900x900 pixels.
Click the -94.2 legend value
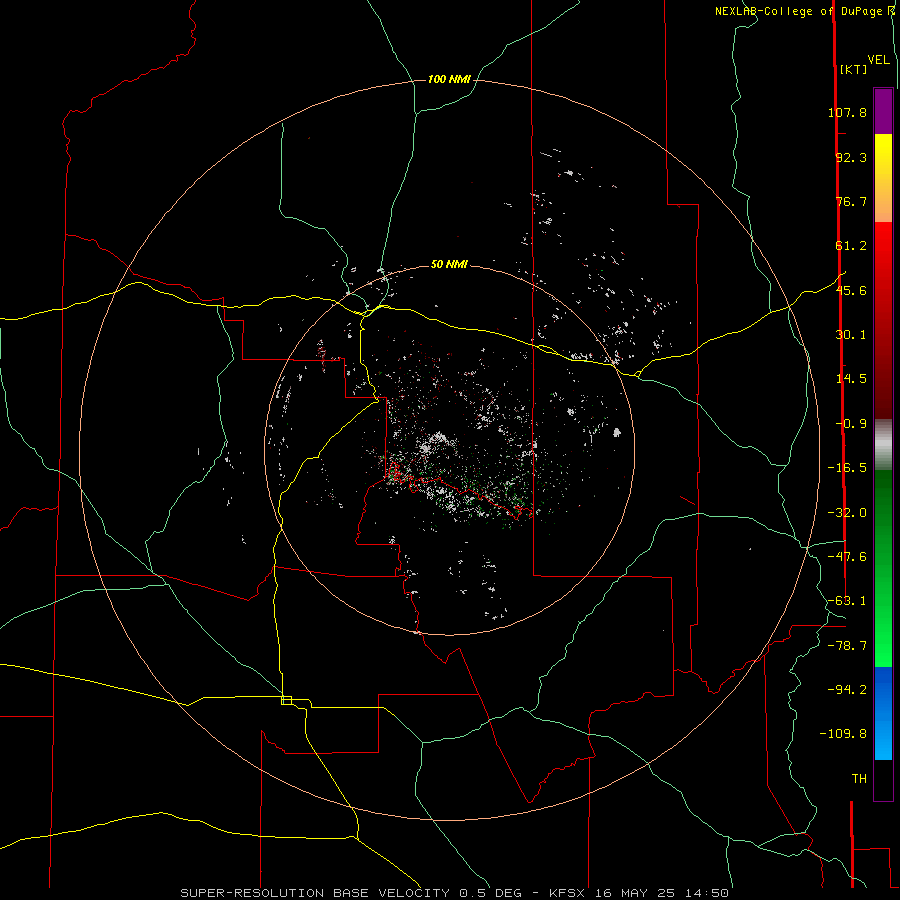pyautogui.click(x=847, y=689)
